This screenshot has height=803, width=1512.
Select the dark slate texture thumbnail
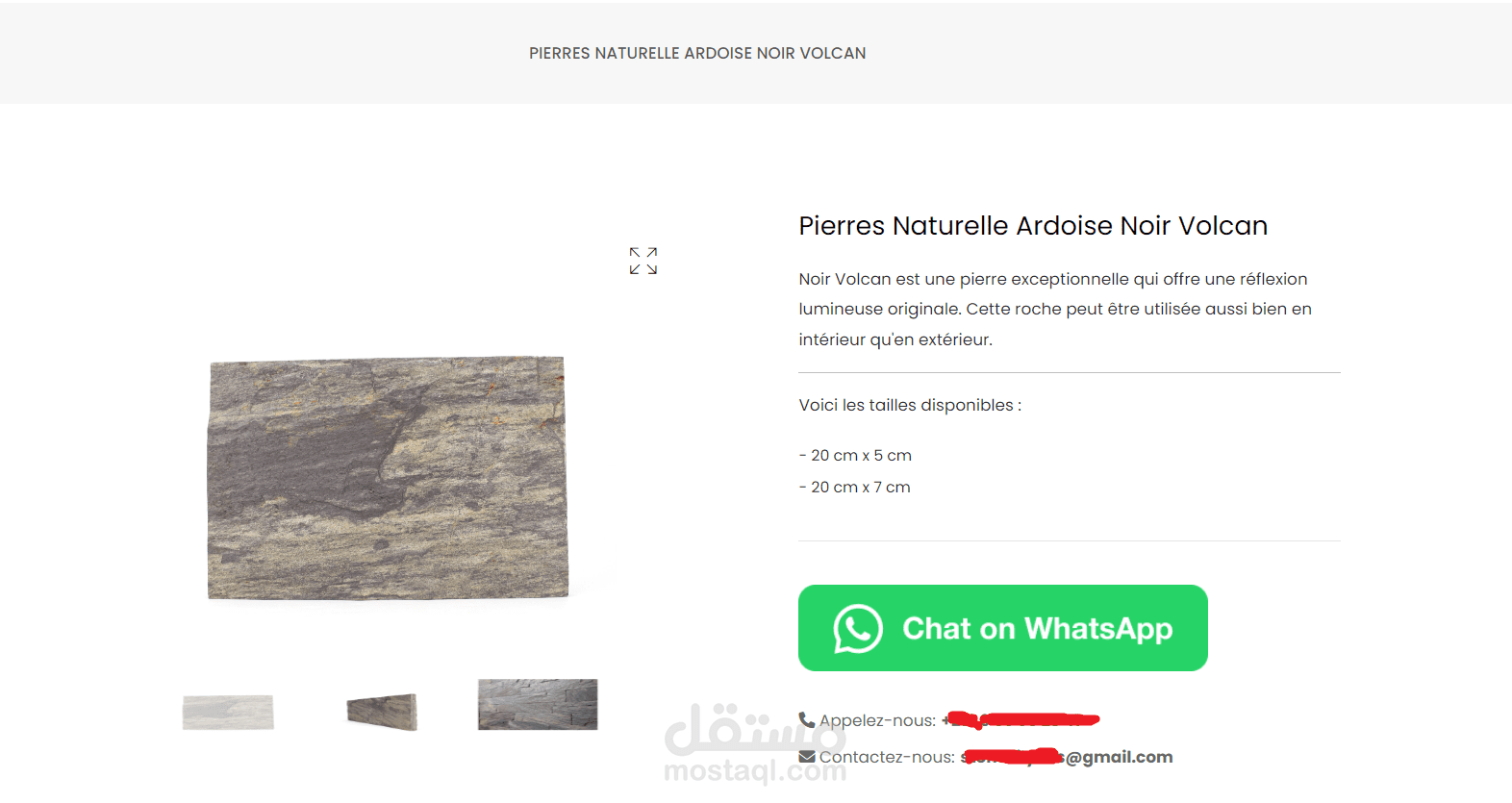538,704
